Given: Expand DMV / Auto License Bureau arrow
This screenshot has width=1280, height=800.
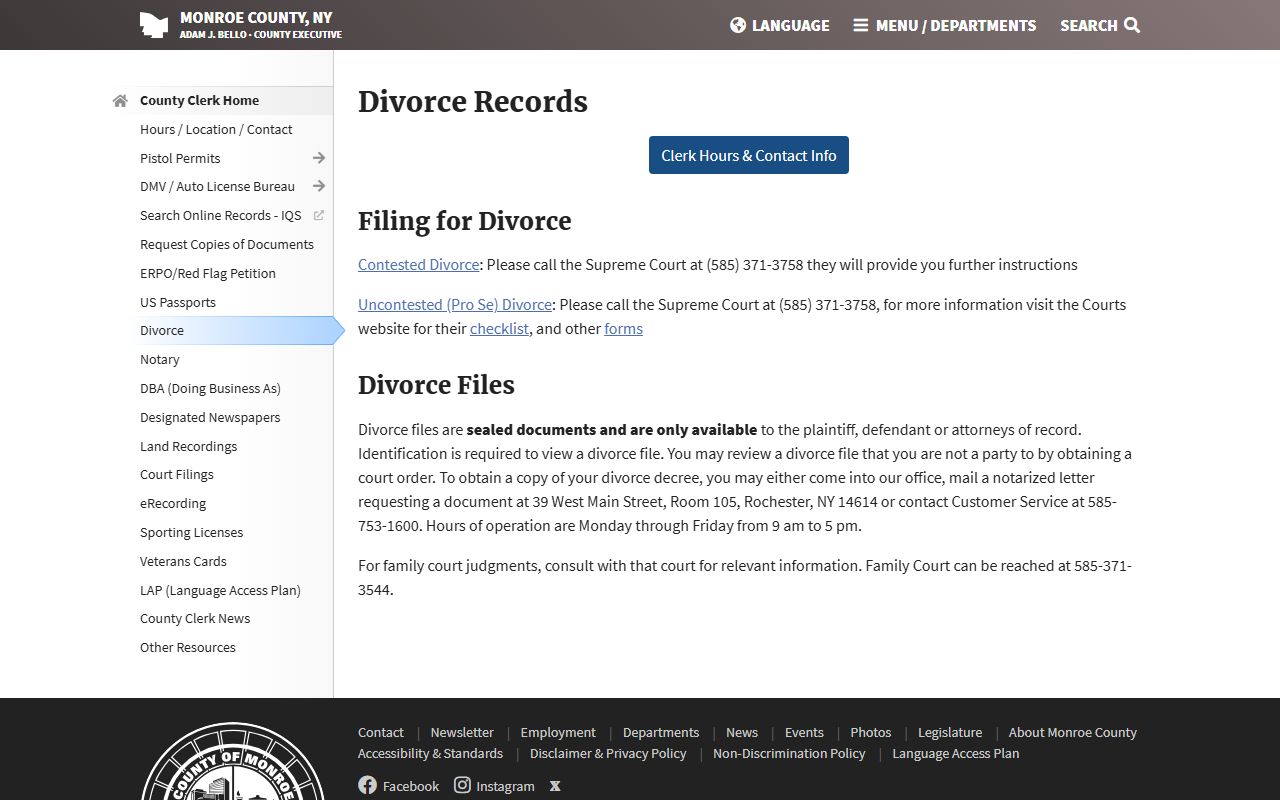Looking at the screenshot, I should 319,186.
